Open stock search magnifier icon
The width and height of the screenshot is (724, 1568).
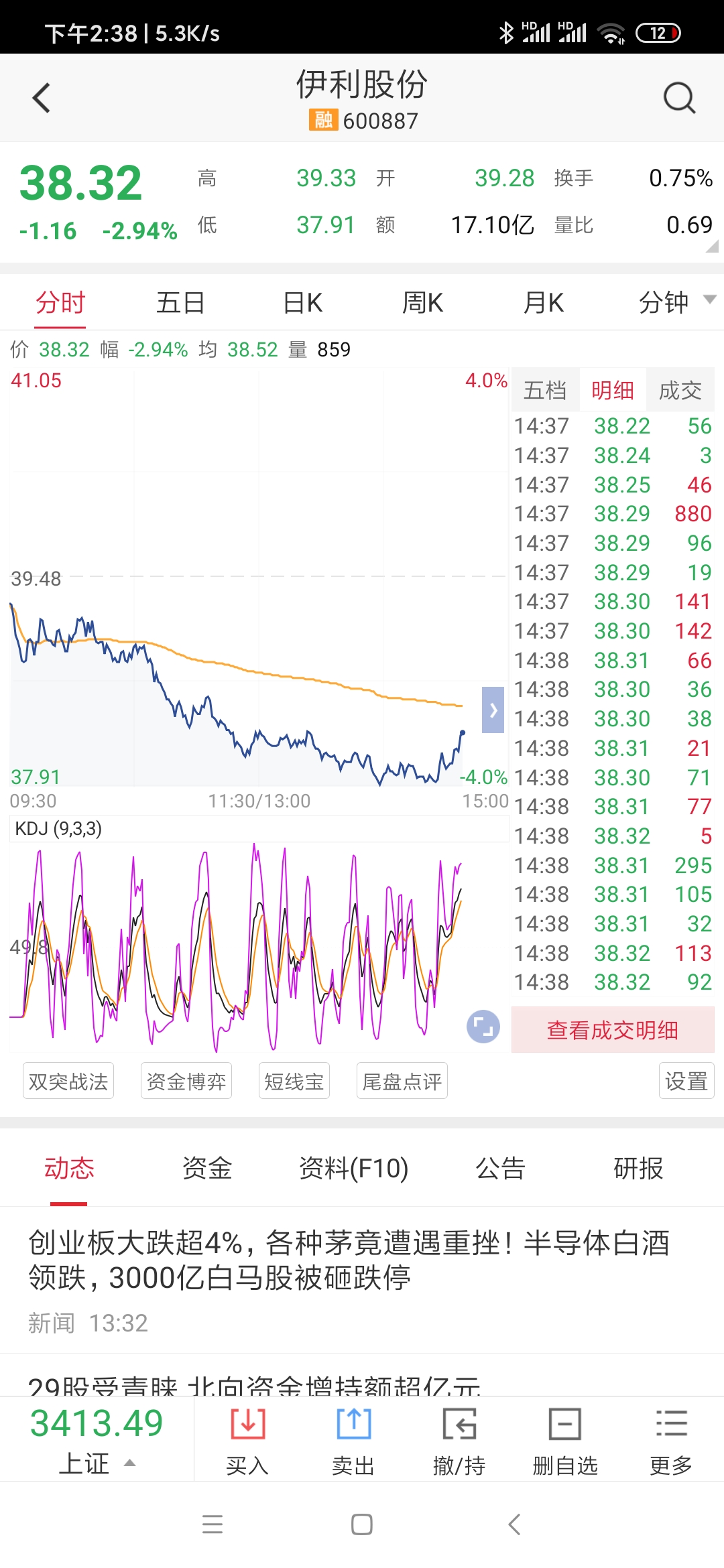679,98
